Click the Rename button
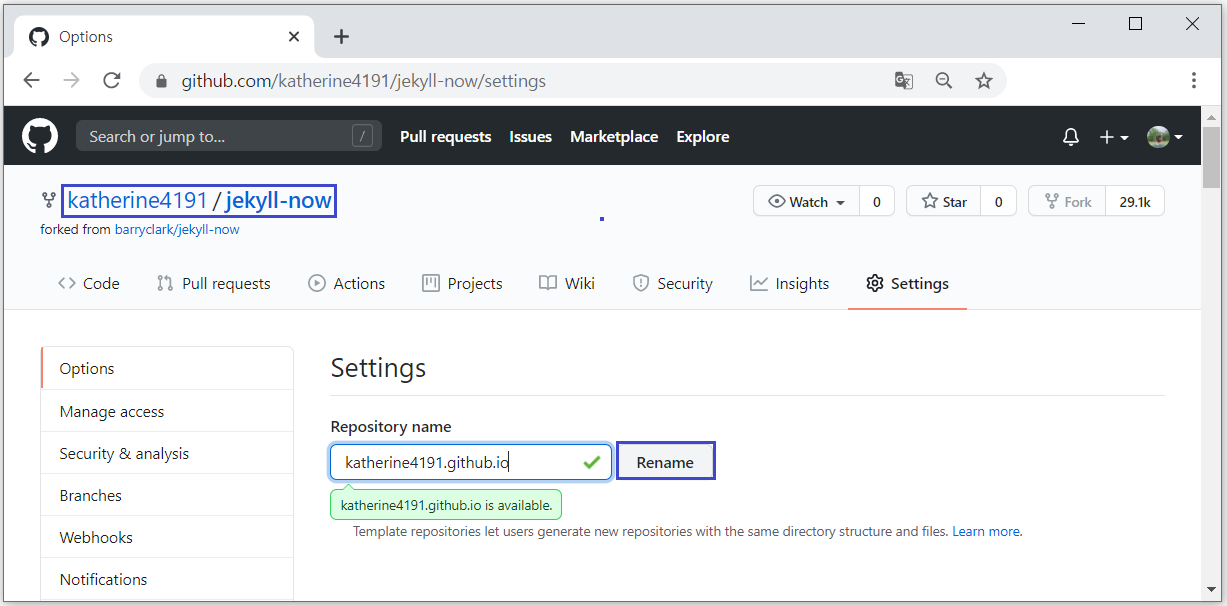 tap(665, 462)
